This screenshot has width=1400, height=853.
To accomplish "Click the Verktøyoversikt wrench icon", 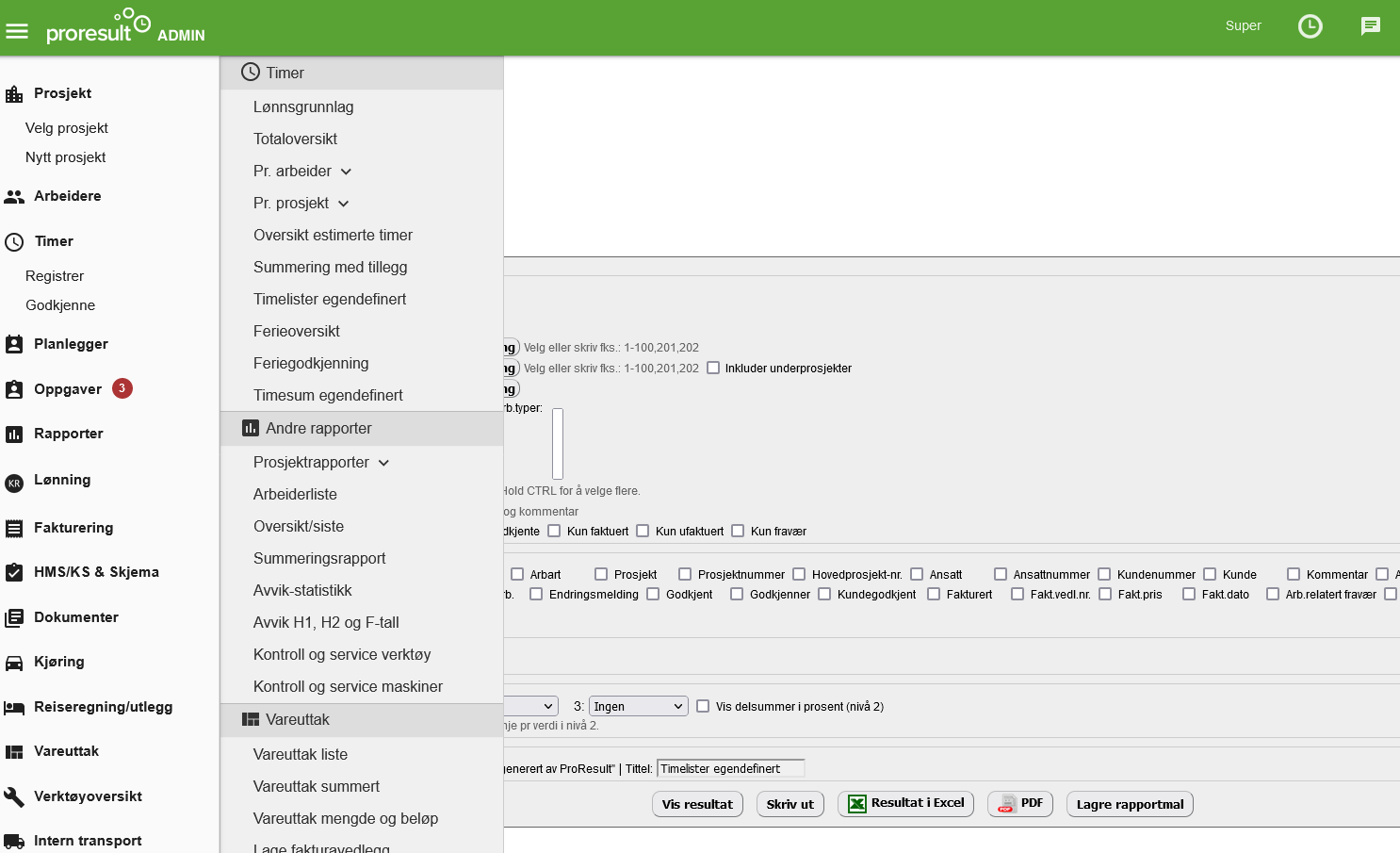I will click(x=14, y=796).
